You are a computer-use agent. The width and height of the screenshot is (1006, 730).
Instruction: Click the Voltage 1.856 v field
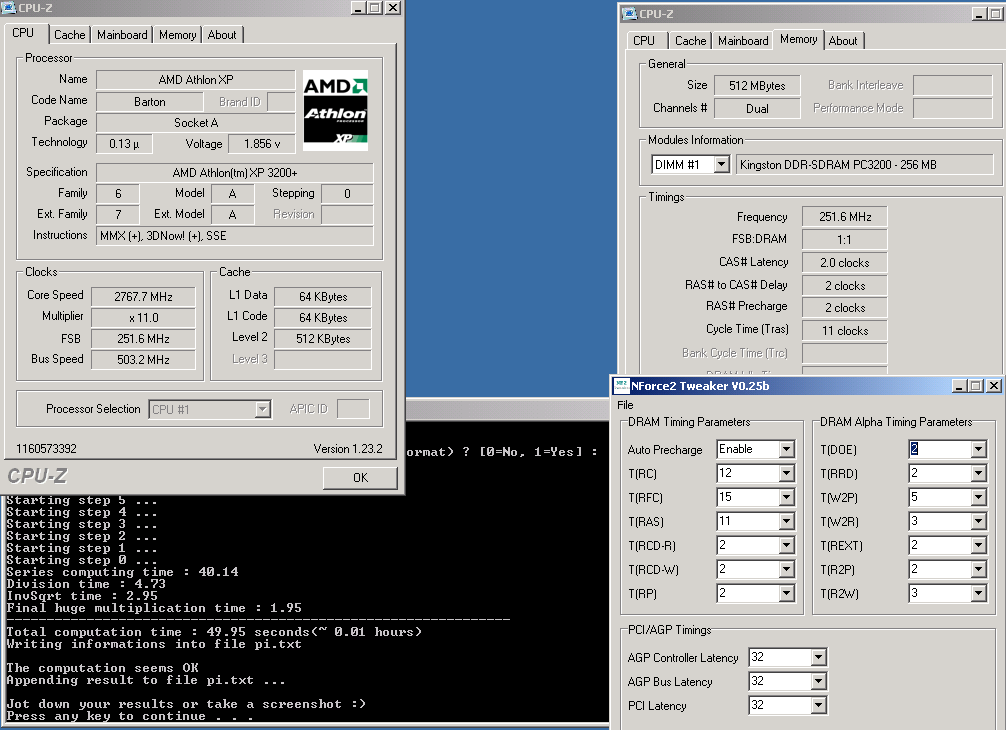pyautogui.click(x=261, y=144)
